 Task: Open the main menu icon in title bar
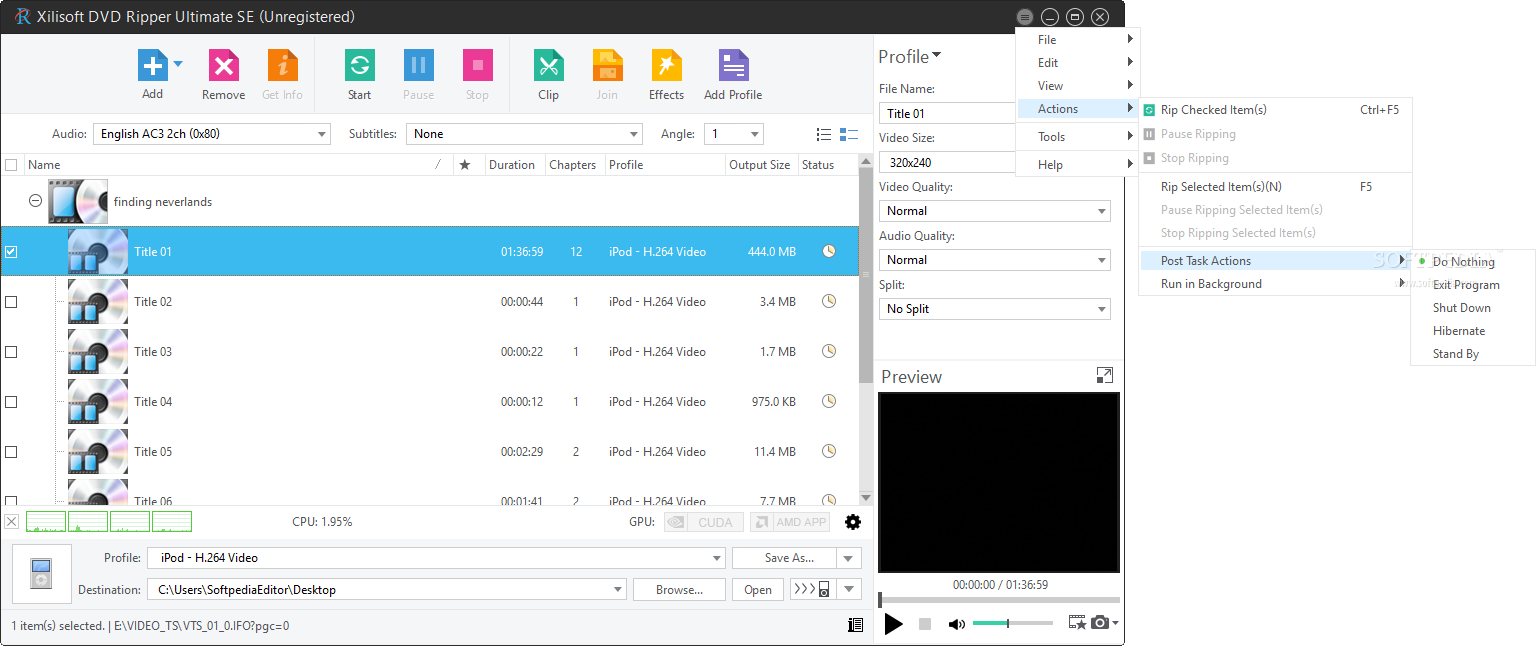click(1024, 17)
